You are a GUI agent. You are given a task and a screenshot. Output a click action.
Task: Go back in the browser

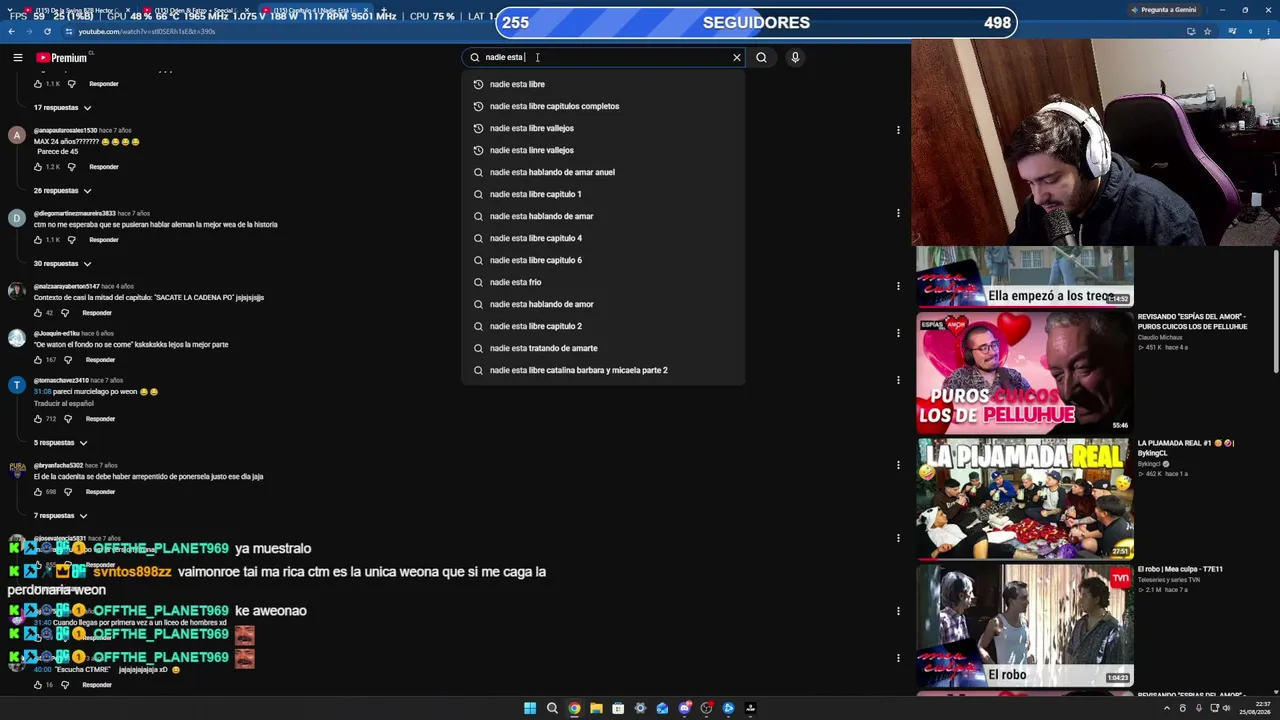point(11,32)
